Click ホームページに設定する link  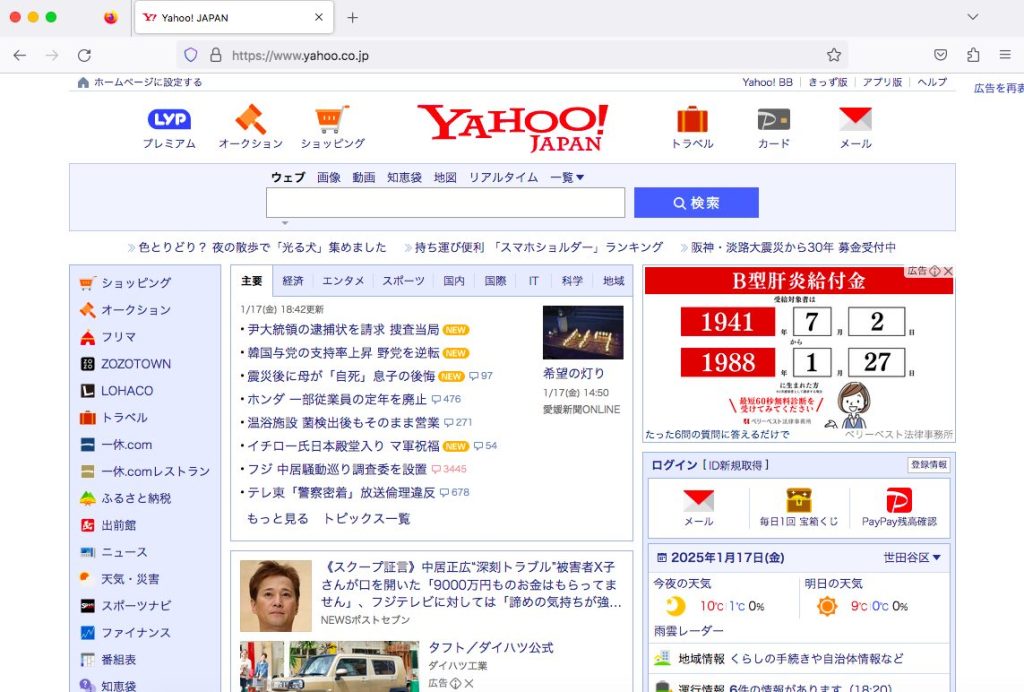148,82
